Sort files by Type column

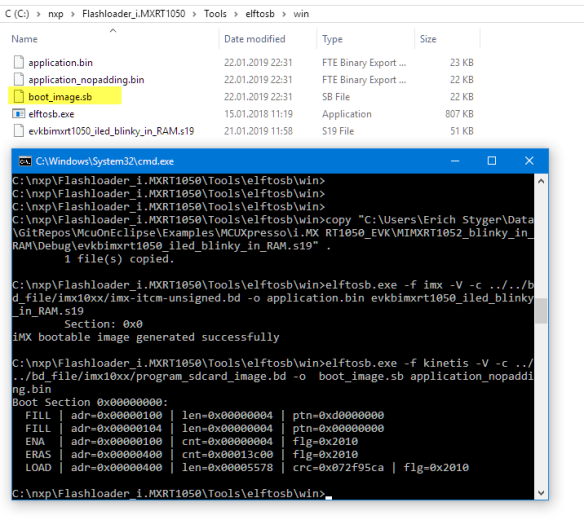point(332,39)
